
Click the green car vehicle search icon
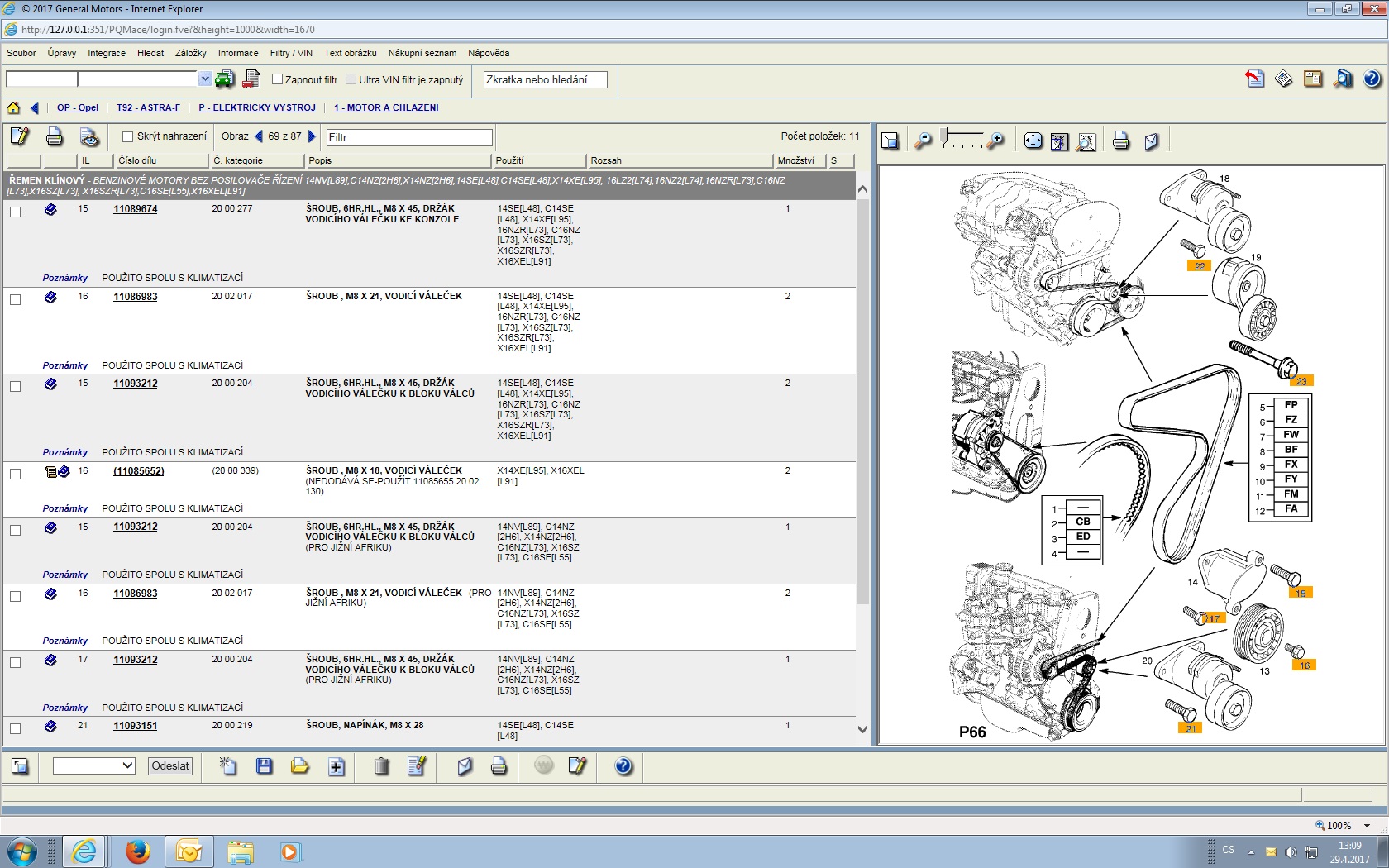click(225, 79)
